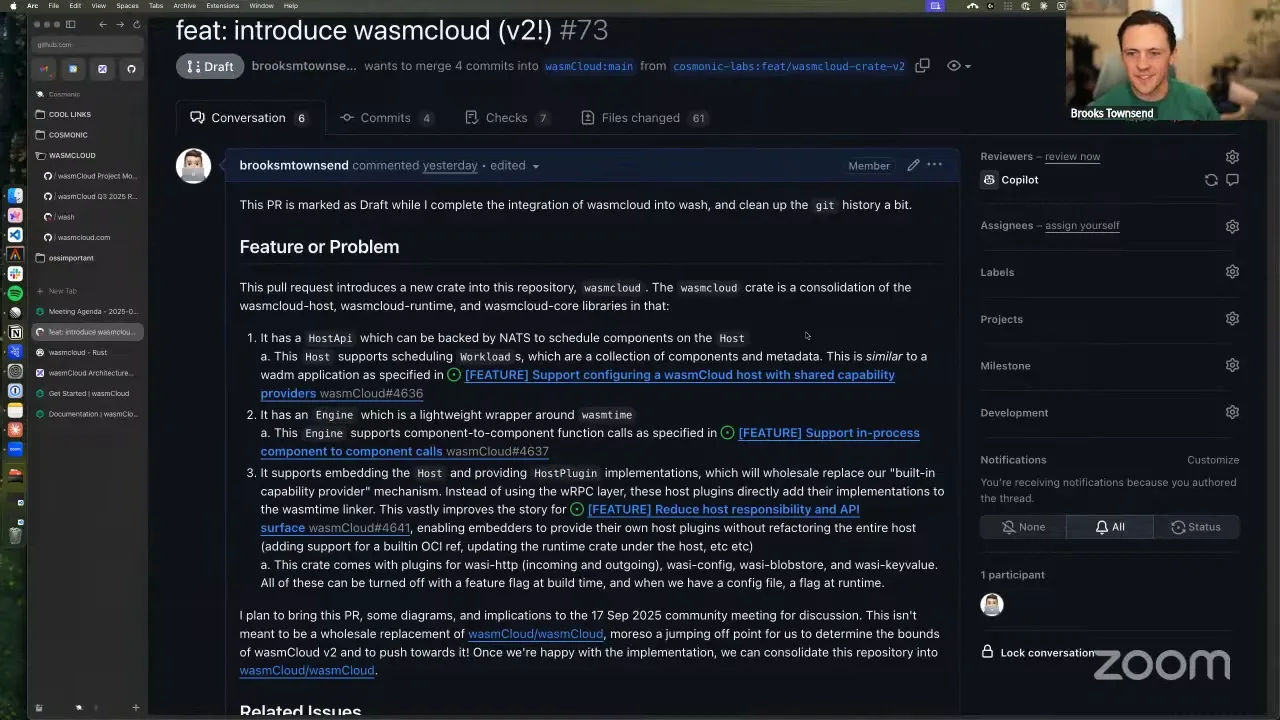Viewport: 1280px width, 720px height.
Task: Open Slack from the dock
Action: [15, 274]
